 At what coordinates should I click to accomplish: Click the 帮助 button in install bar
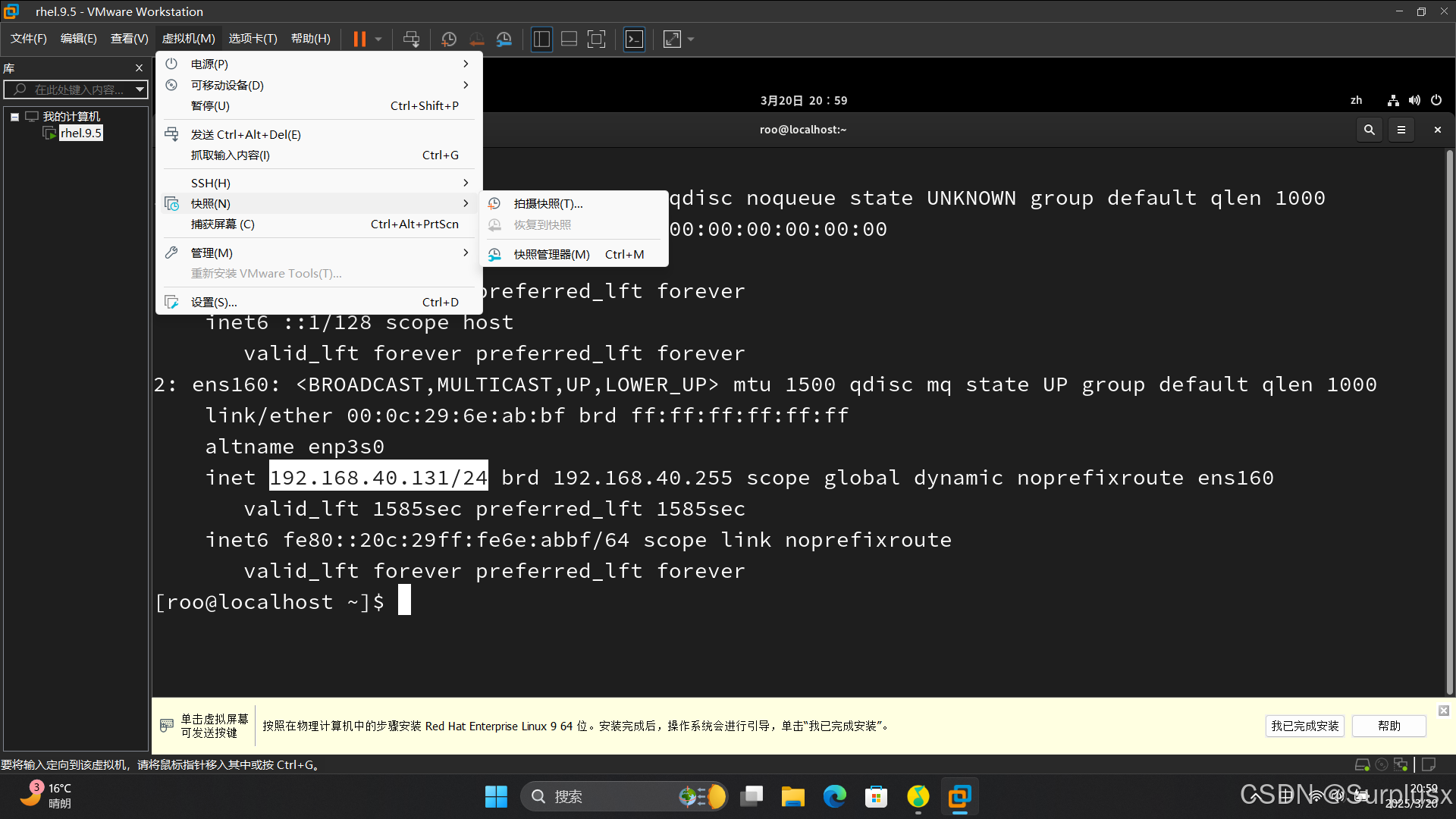(x=1389, y=726)
